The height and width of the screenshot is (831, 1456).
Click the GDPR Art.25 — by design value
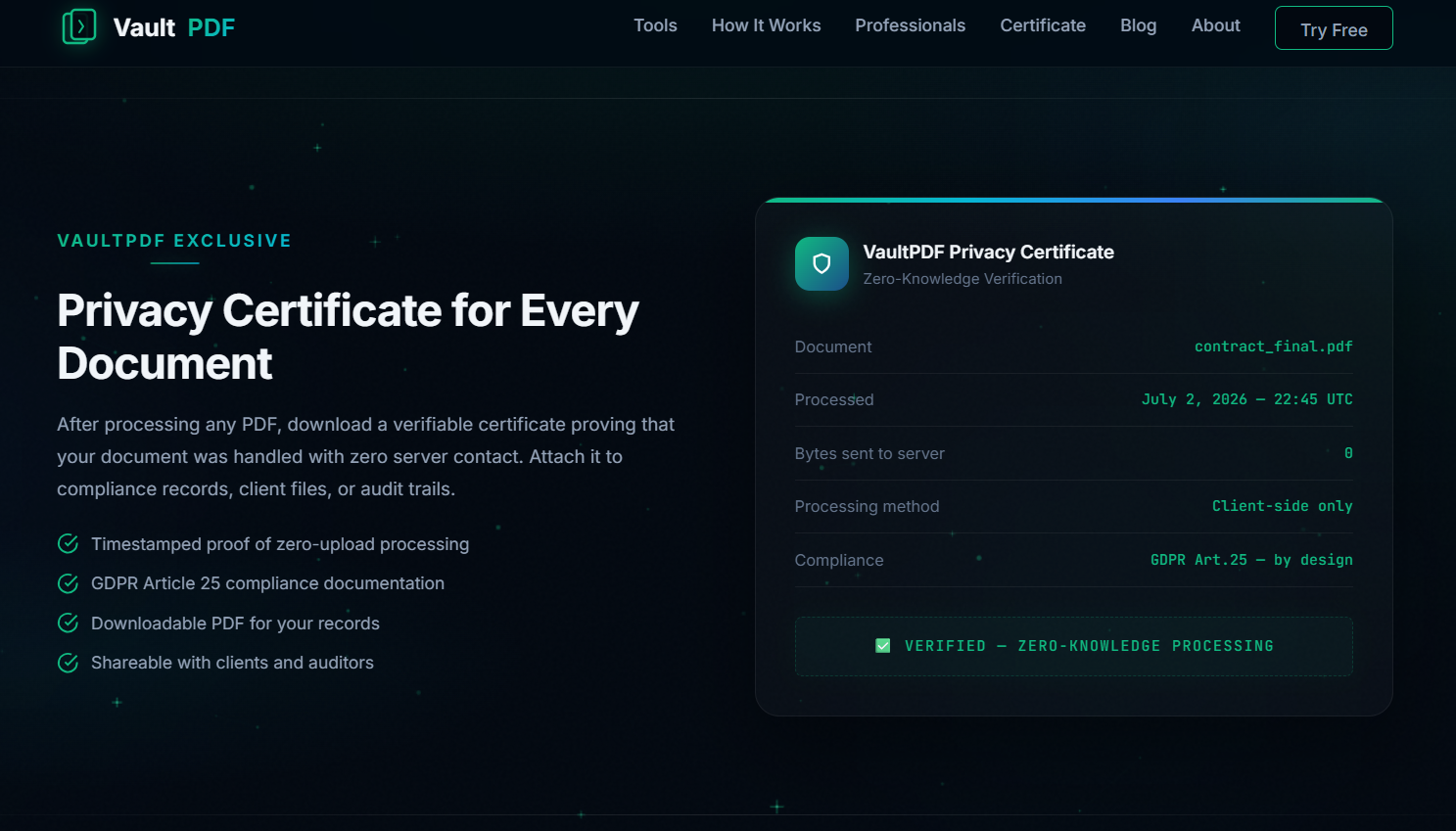point(1251,560)
